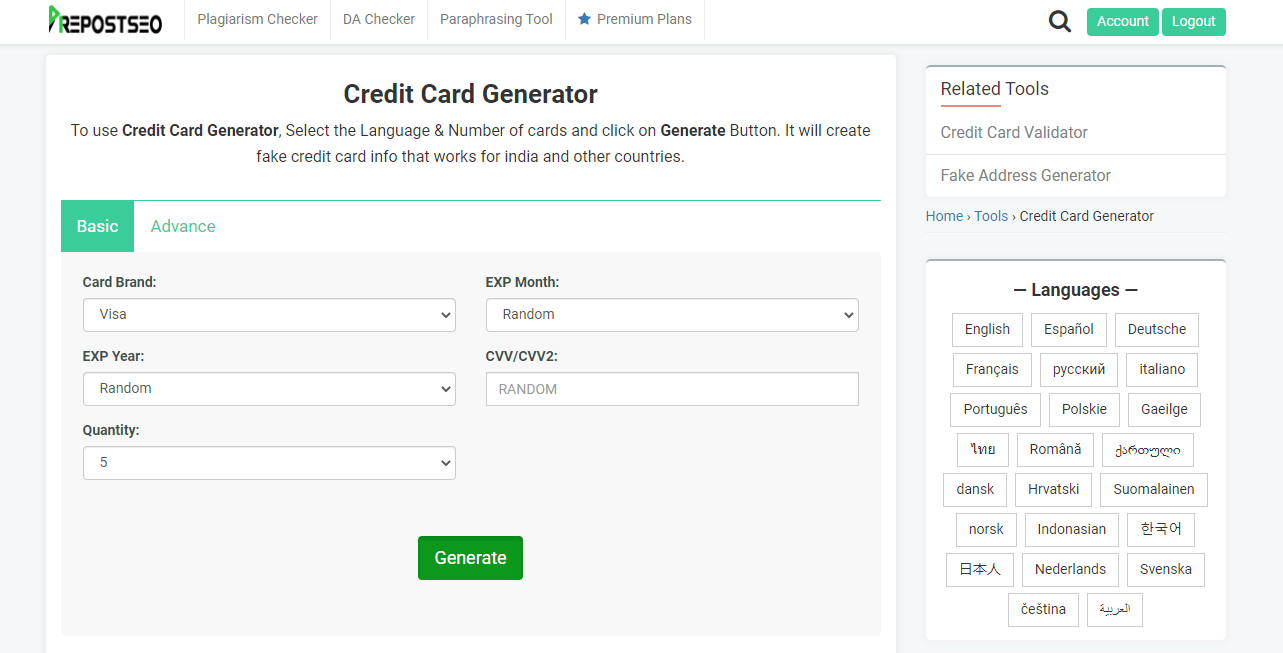Viewport: 1283px width, 653px height.
Task: Open the Plagiarism Checker menu item
Action: tap(257, 18)
